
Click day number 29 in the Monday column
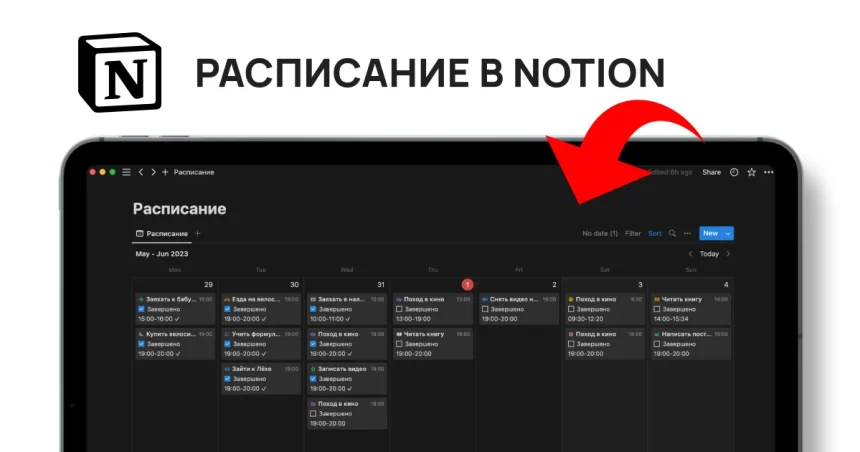pos(208,285)
